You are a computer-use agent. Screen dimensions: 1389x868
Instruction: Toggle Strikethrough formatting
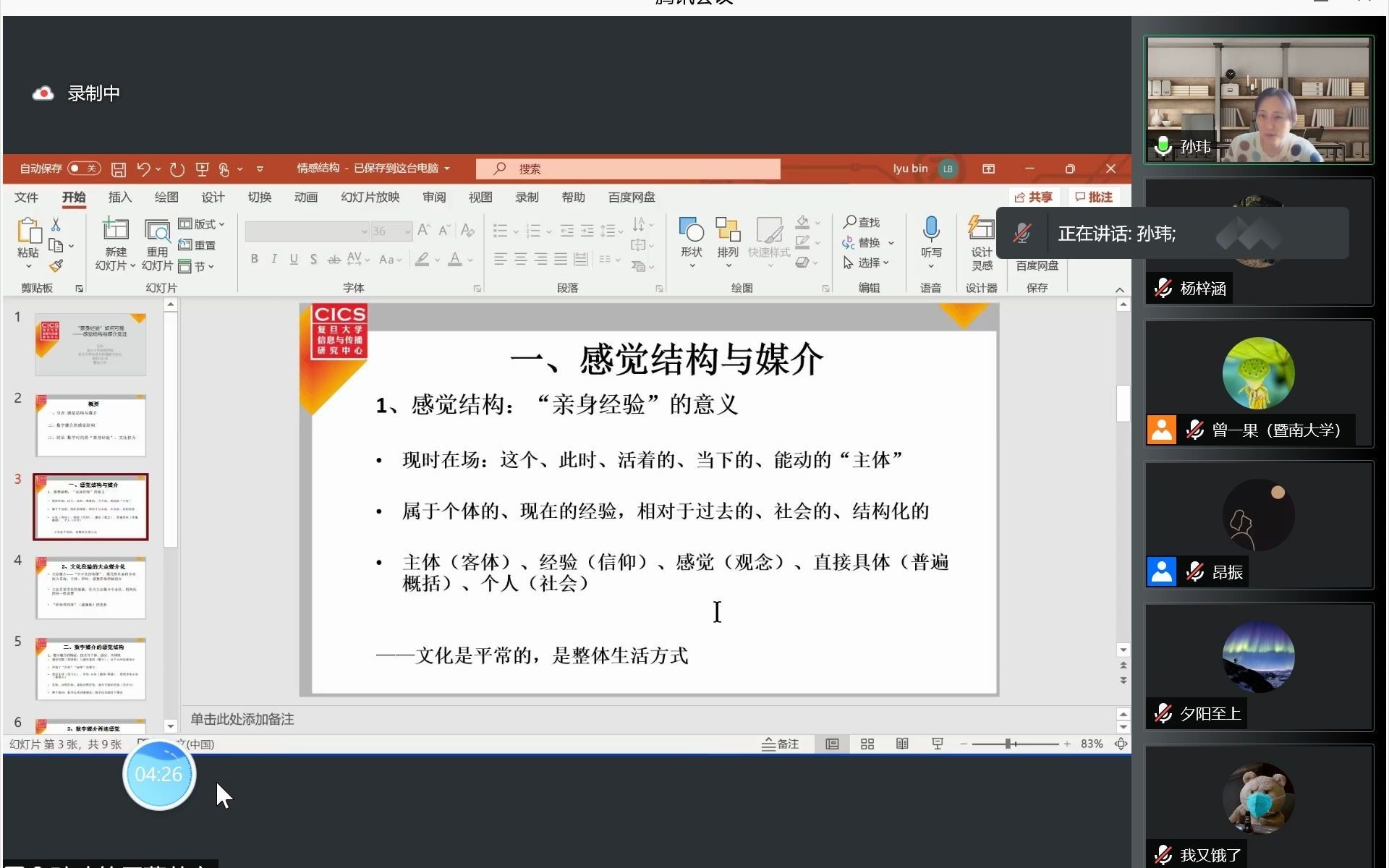point(334,259)
